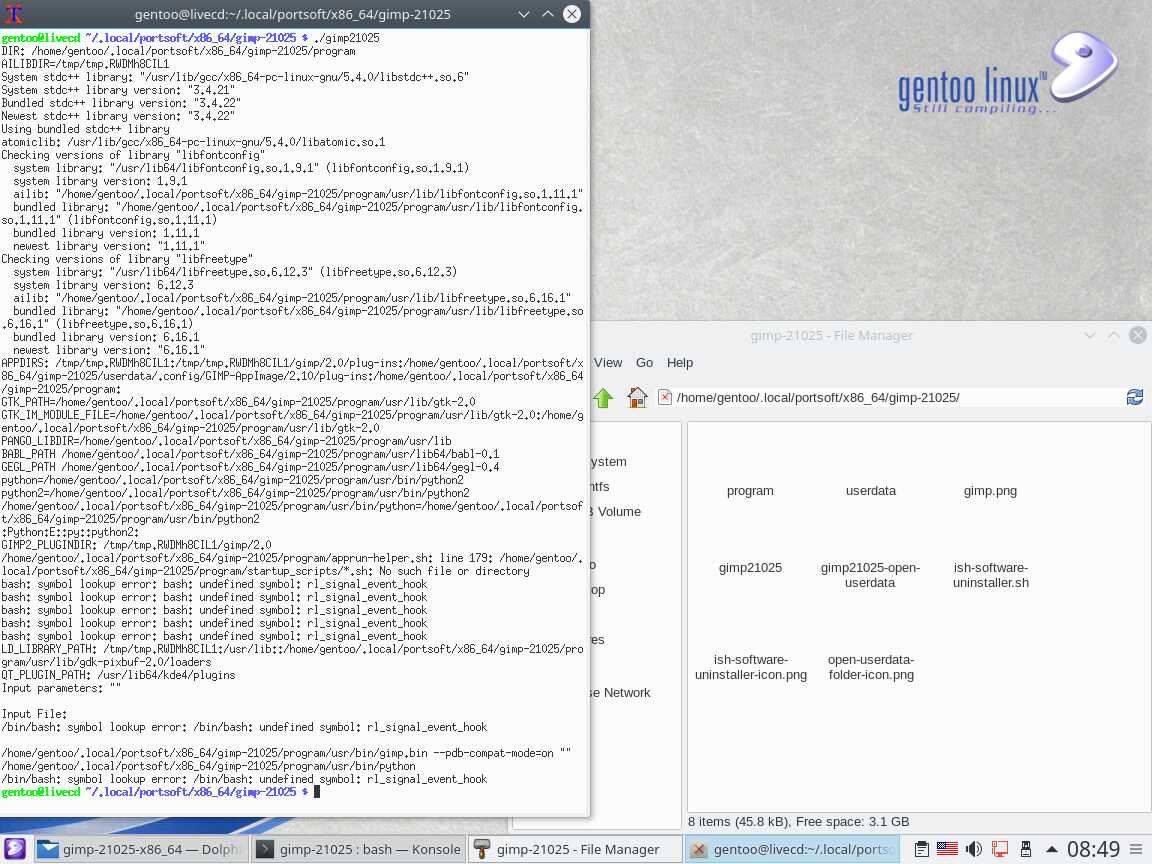The height and width of the screenshot is (864, 1152).
Task: Click the folder icon left of the path
Action: (x=665, y=397)
